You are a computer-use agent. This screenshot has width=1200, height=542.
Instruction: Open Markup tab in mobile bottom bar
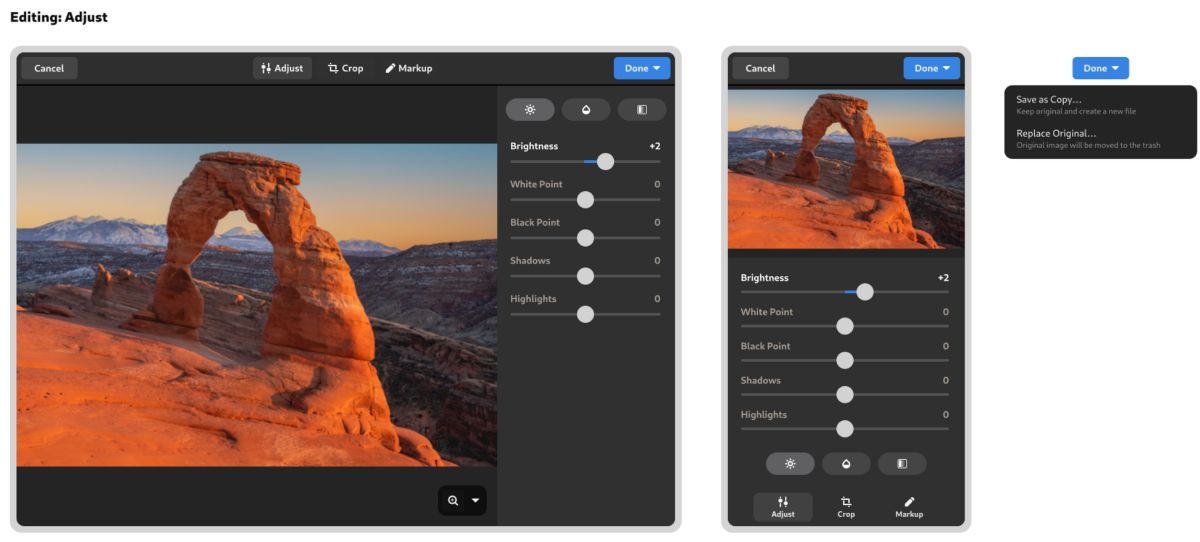point(909,507)
